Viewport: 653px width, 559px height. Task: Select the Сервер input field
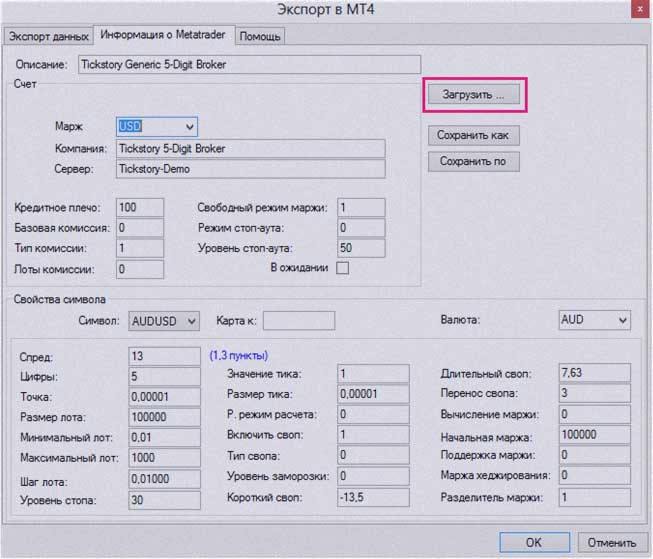(x=250, y=169)
